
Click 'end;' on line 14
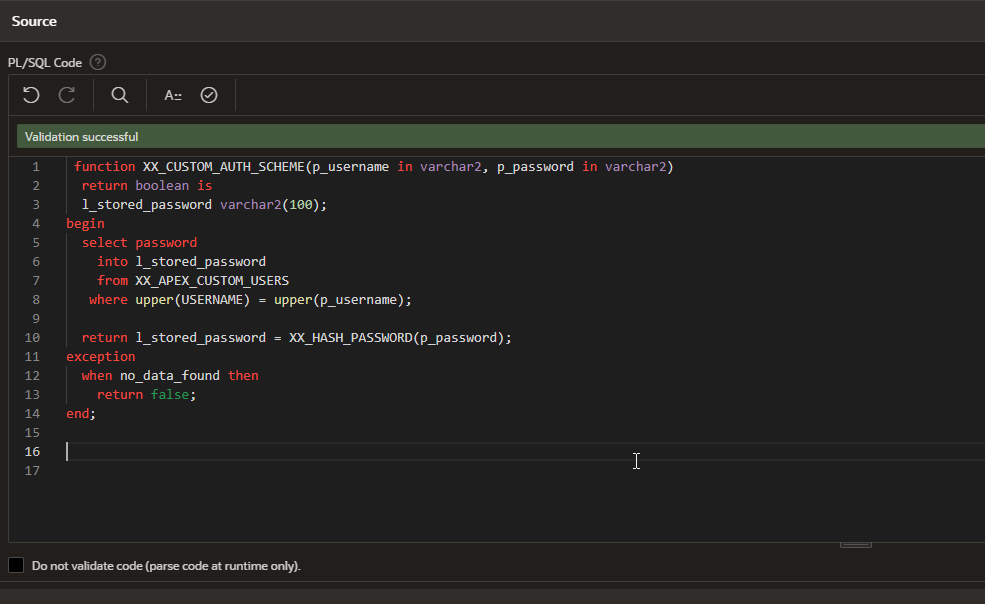(x=81, y=414)
